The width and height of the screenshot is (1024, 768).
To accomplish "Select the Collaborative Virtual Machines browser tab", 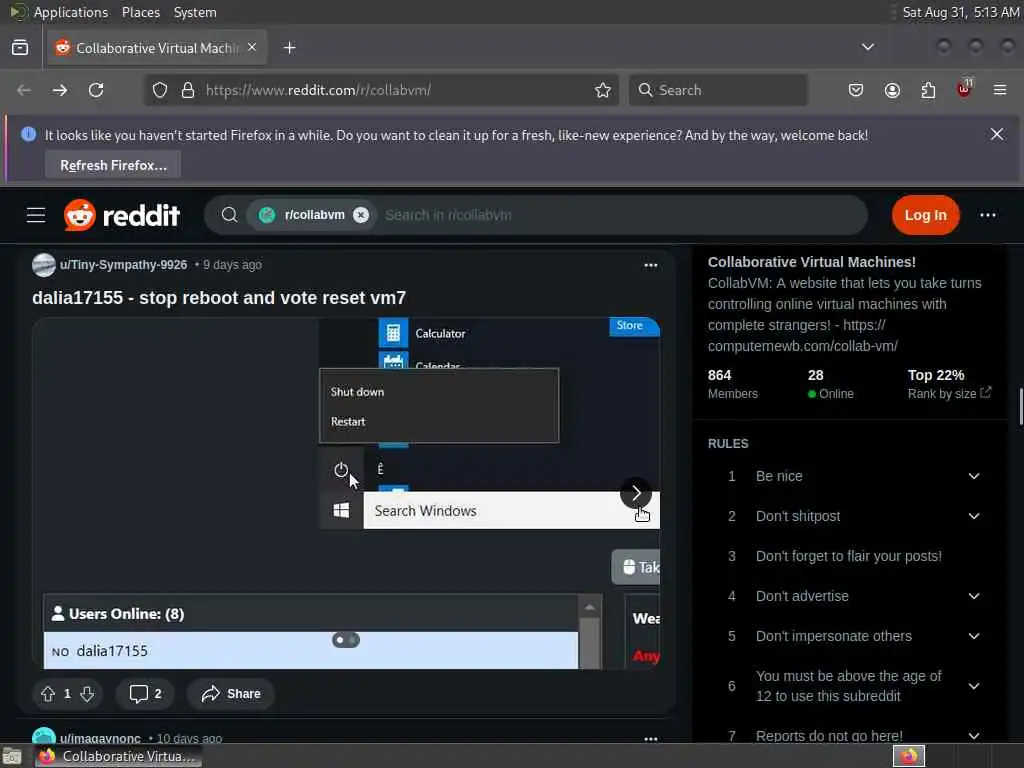I will (x=157, y=48).
